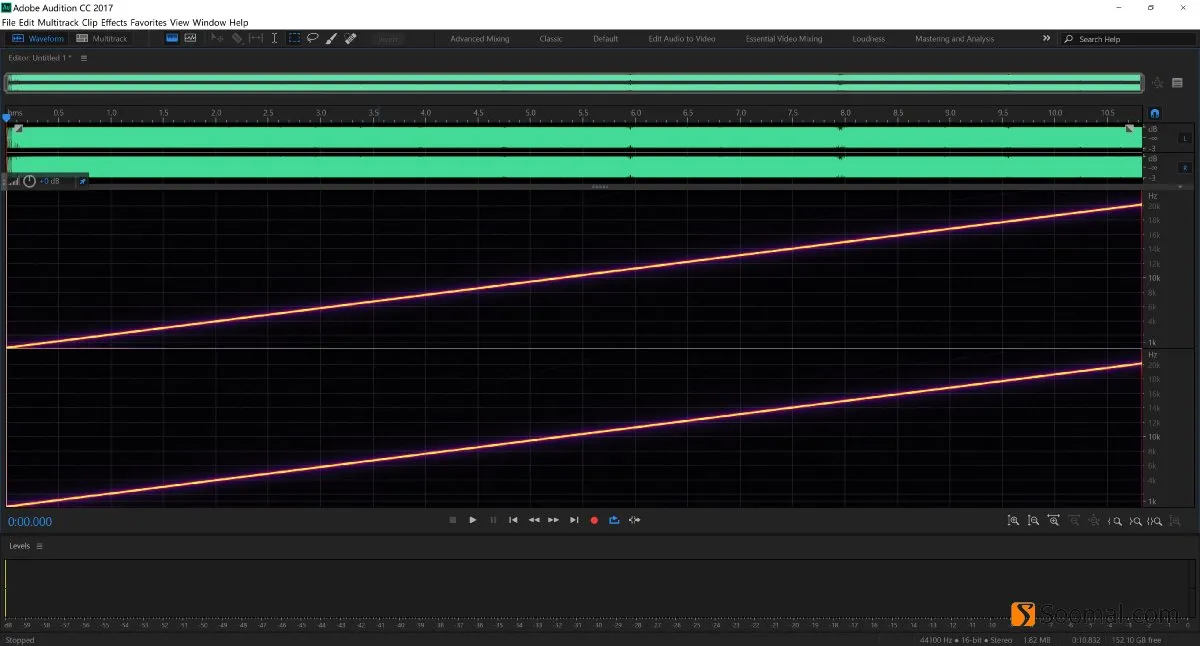
Task: Open the Levels panel menu
Action: (x=40, y=546)
